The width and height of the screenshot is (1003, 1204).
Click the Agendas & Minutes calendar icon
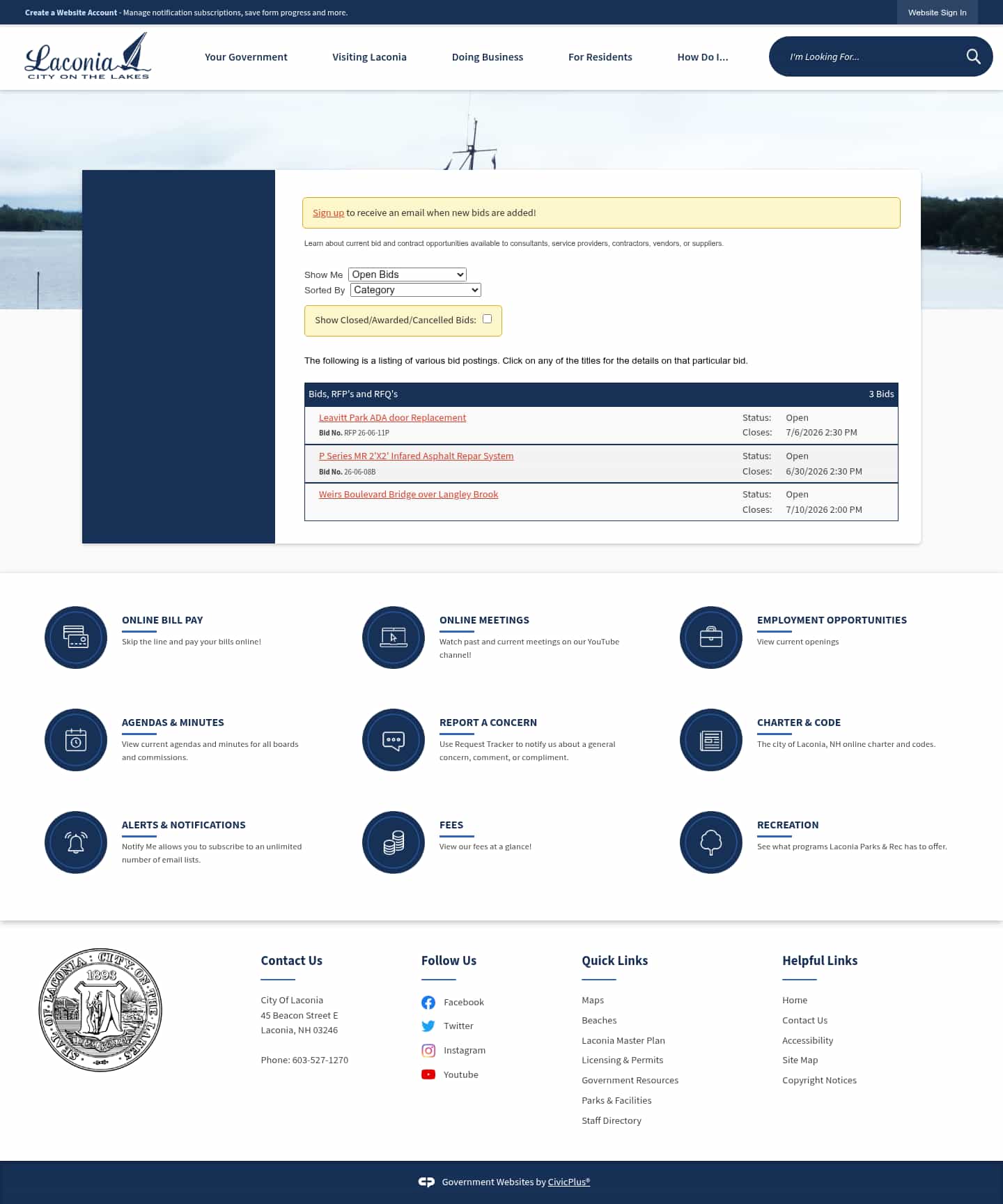(x=76, y=740)
